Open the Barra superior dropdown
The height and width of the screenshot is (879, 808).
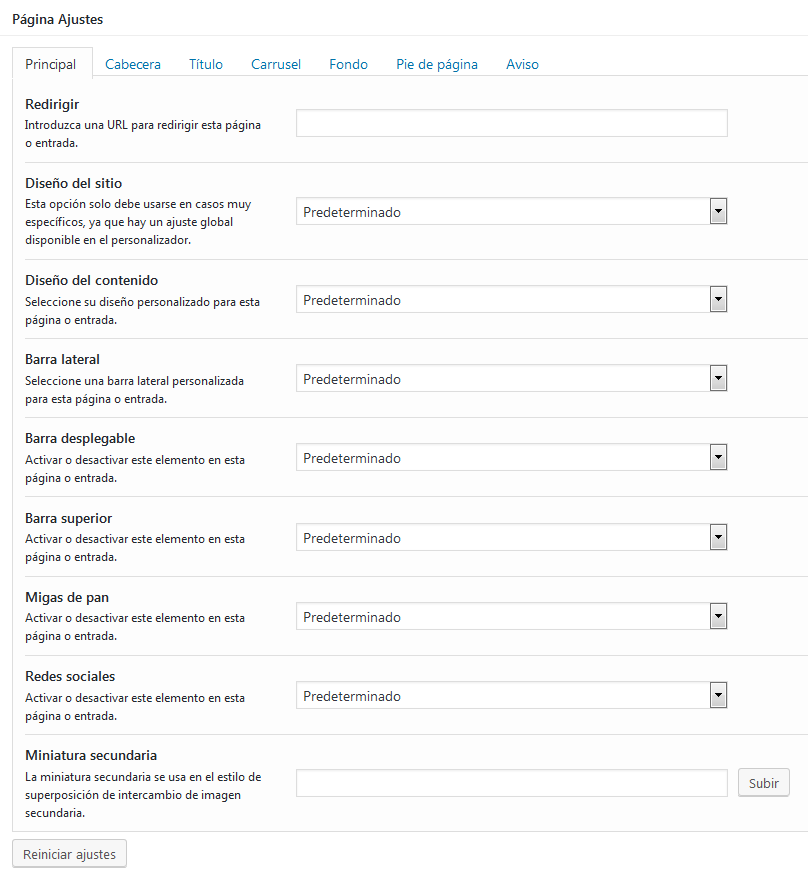[511, 538]
